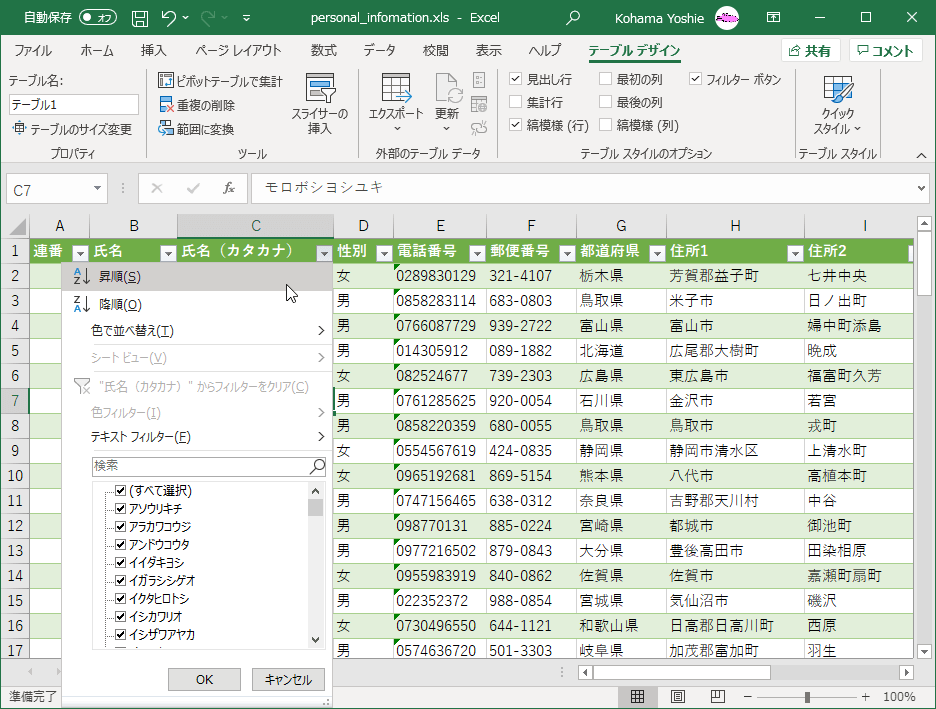Click the Refresh (更新) button
This screenshot has width=936, height=709.
tap(447, 104)
